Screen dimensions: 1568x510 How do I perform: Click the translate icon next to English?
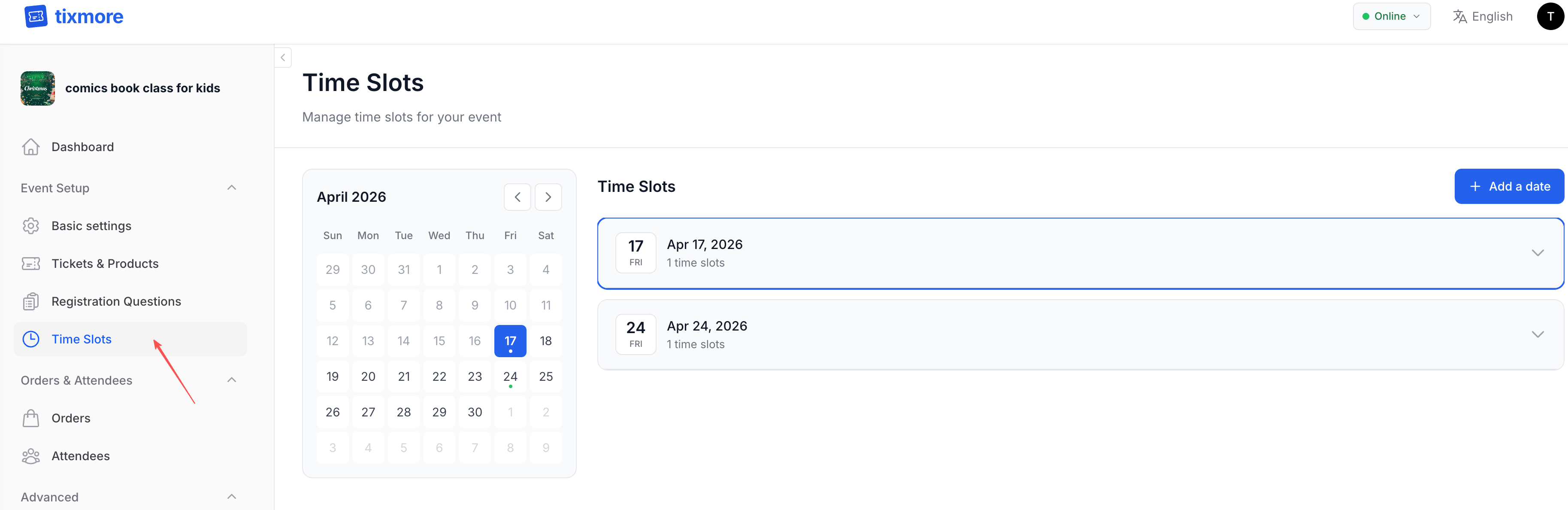point(1460,16)
